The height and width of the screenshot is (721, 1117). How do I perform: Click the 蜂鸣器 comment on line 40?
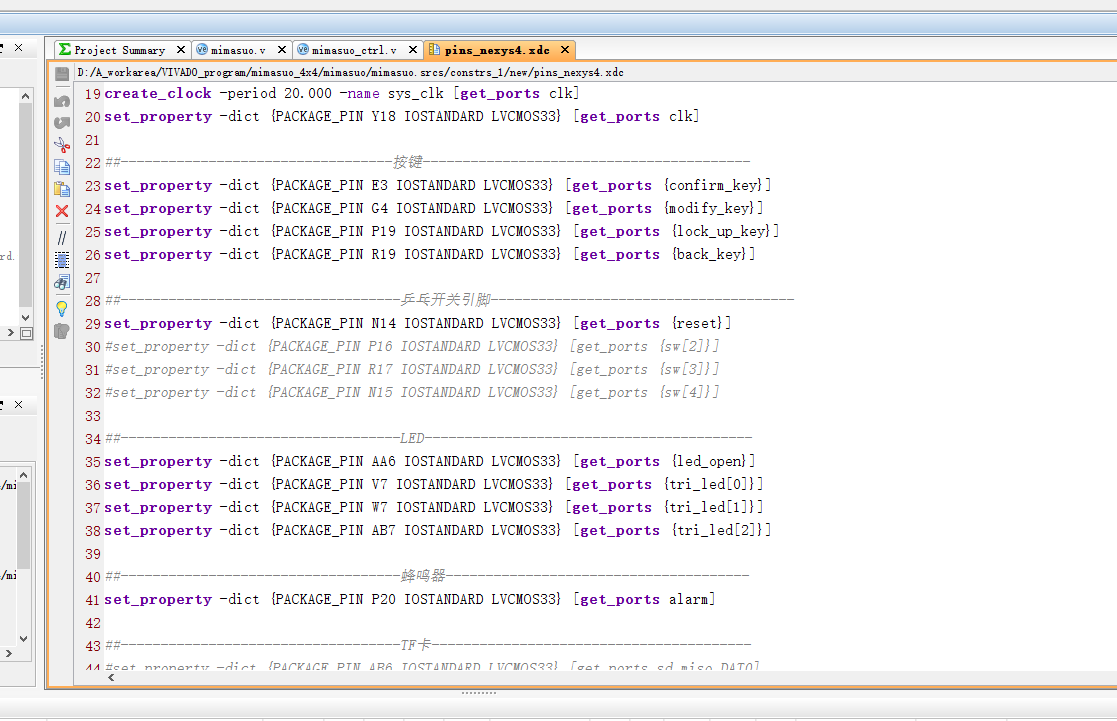pyautogui.click(x=423, y=576)
